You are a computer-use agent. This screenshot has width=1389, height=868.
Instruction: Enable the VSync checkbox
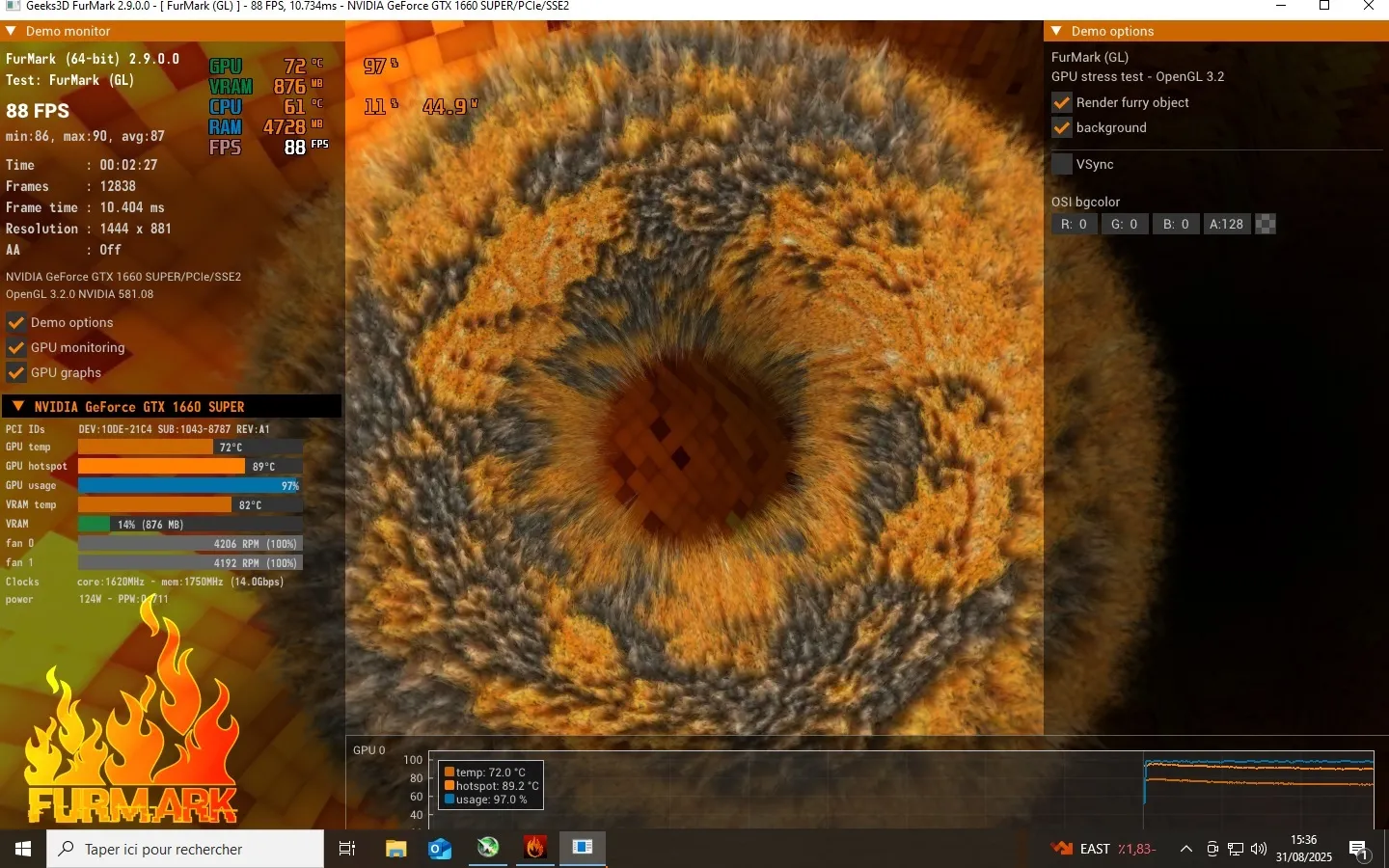click(1062, 164)
